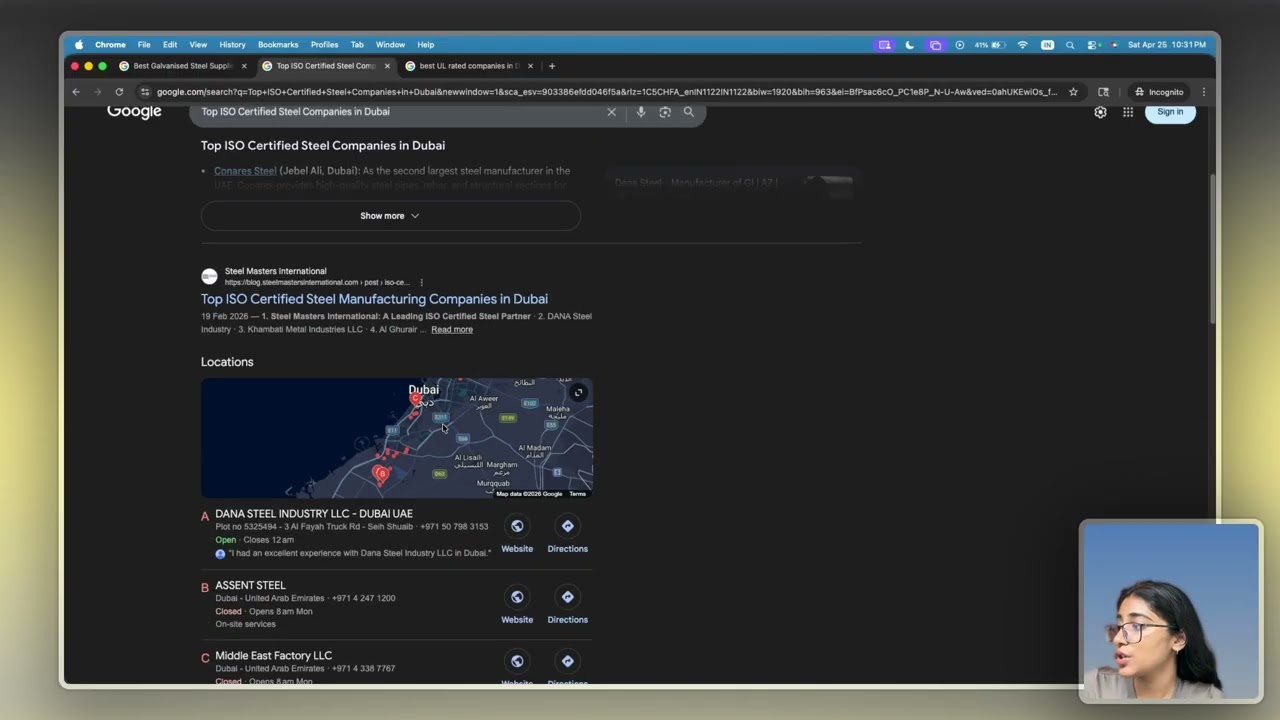The height and width of the screenshot is (720, 1280).
Task: Click the magnifier search icon in Google box
Action: pyautogui.click(x=688, y=112)
